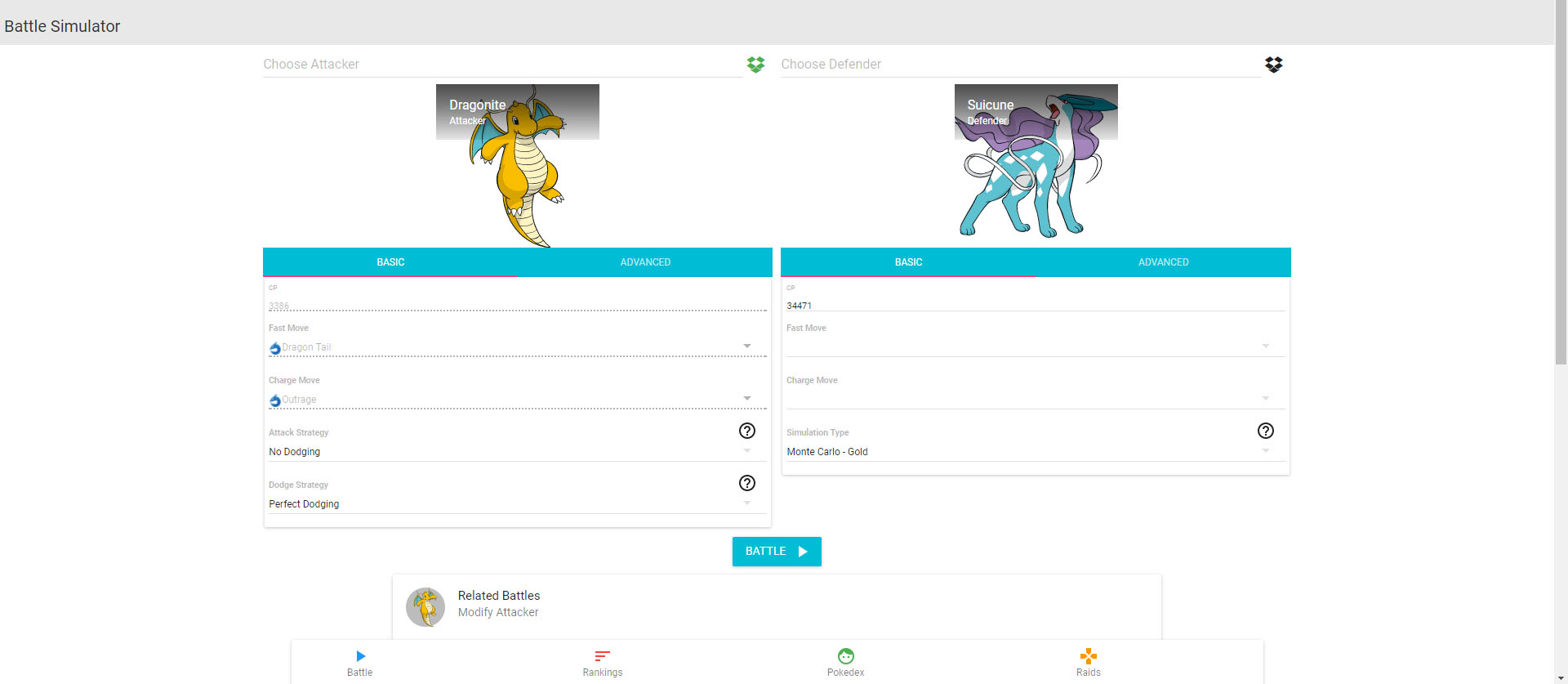The height and width of the screenshot is (684, 1568).
Task: Open the Dodge Strategy help icon
Action: click(x=746, y=483)
